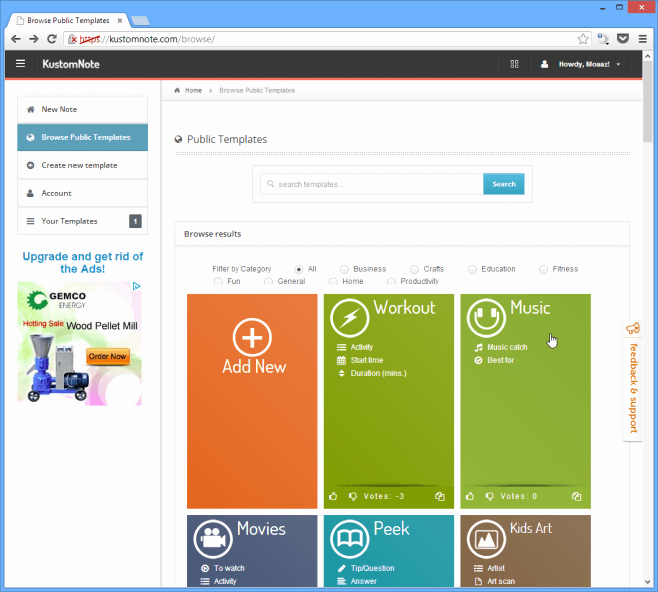Select the Home category radio button
Image resolution: width=658 pixels, height=592 pixels.
click(333, 281)
